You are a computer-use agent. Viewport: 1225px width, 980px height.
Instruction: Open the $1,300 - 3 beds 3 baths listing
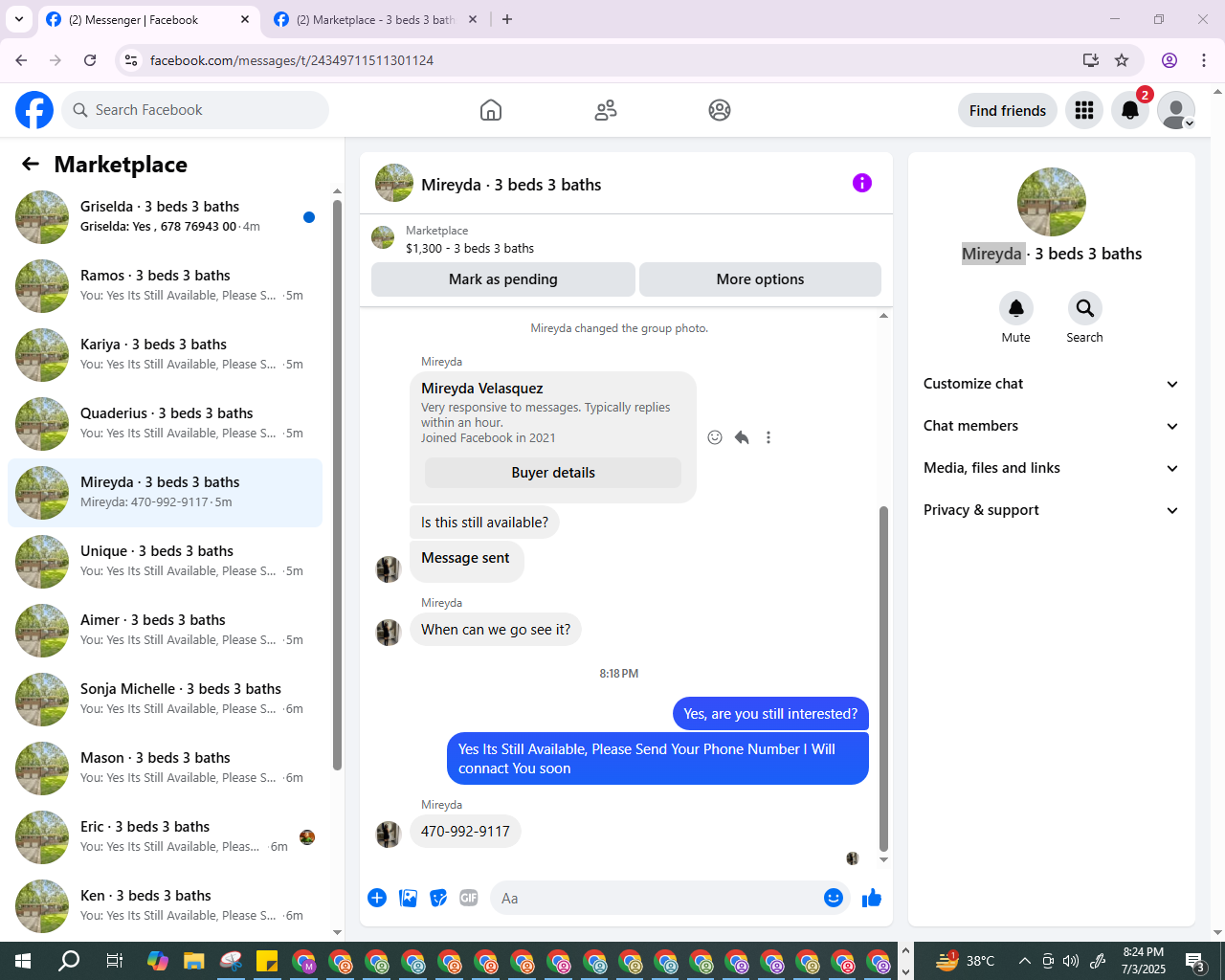[470, 248]
